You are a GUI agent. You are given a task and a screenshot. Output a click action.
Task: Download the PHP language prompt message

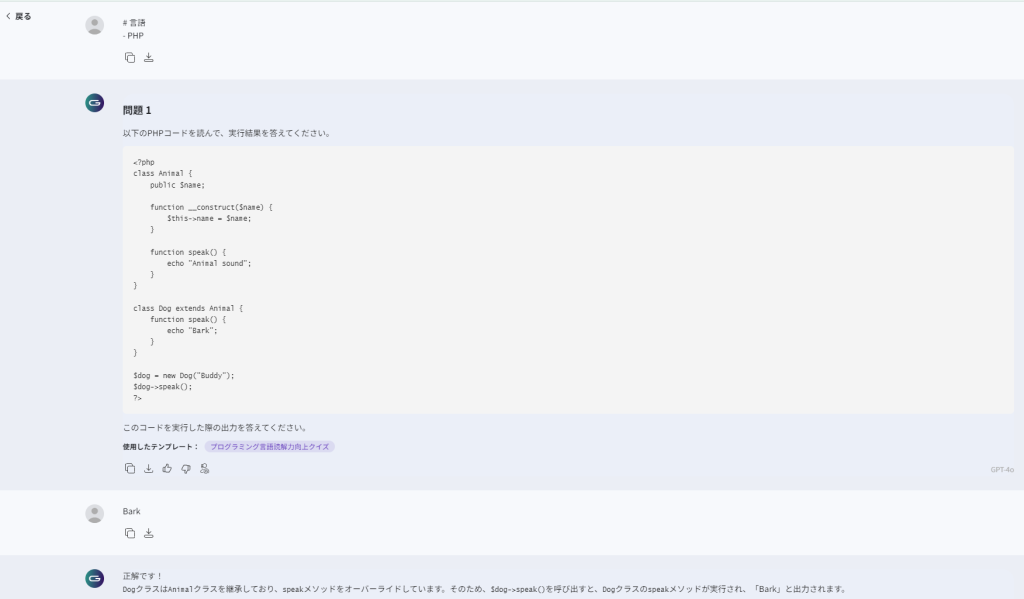pyautogui.click(x=149, y=57)
